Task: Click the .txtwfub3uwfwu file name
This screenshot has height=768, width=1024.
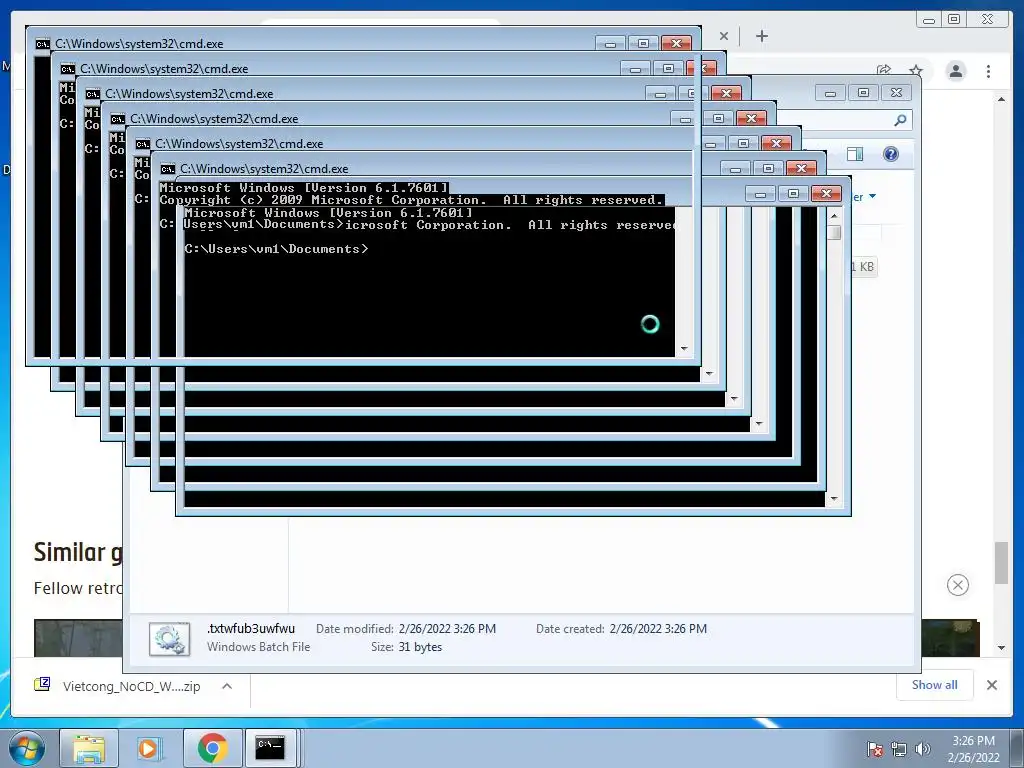Action: 251,628
